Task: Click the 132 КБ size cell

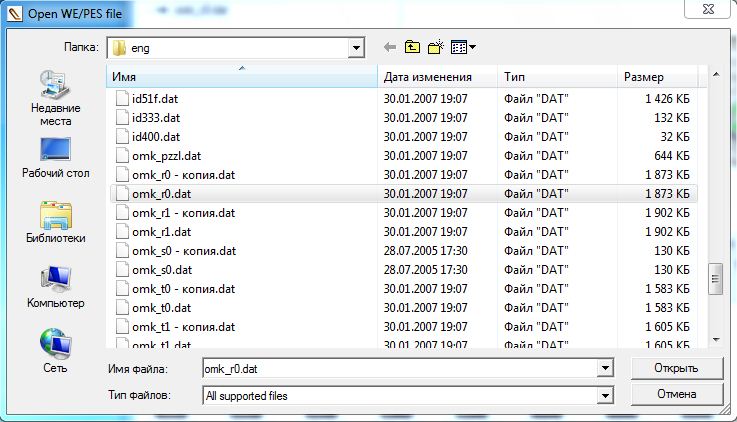Action: pyautogui.click(x=672, y=117)
